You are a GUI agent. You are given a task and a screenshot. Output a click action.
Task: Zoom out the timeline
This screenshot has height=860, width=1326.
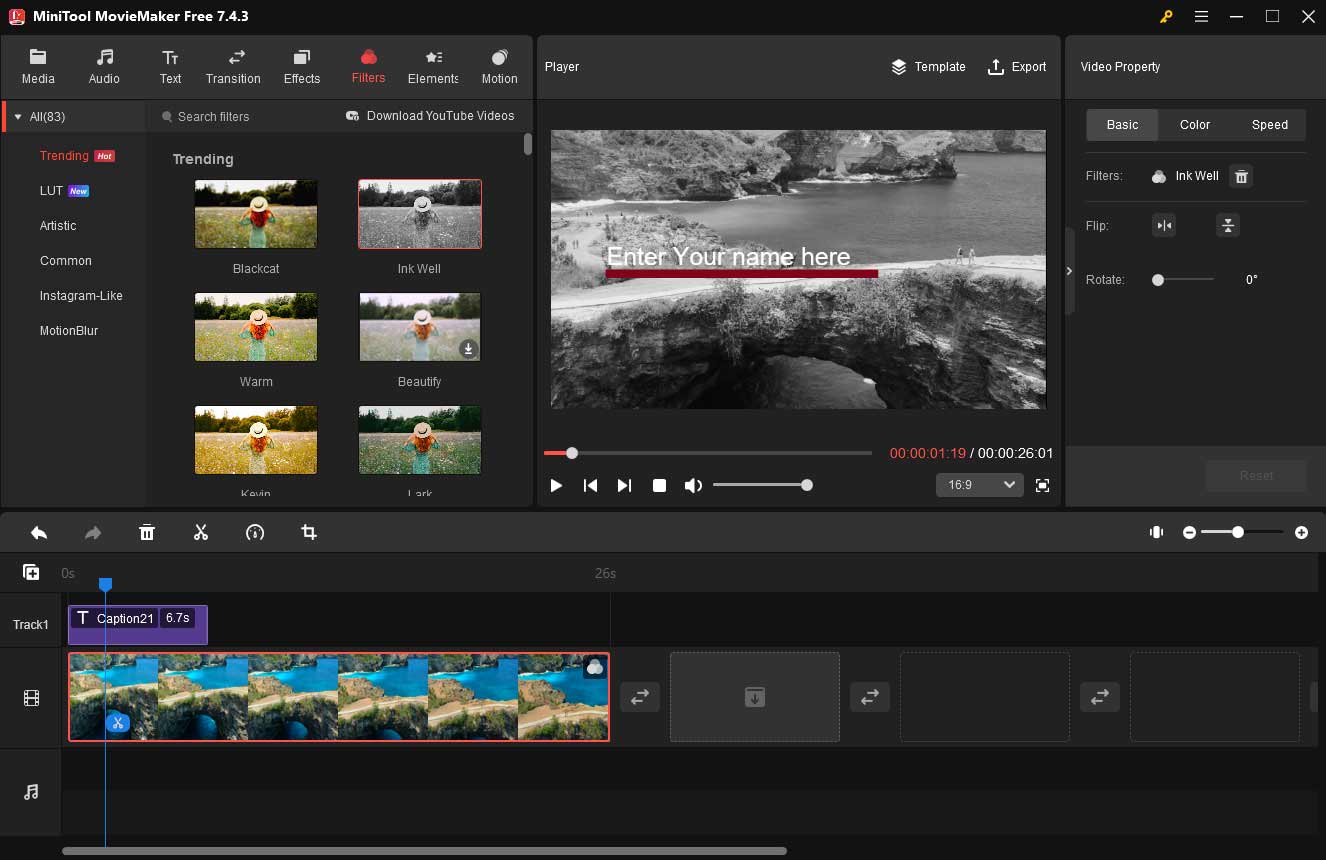click(x=1189, y=533)
